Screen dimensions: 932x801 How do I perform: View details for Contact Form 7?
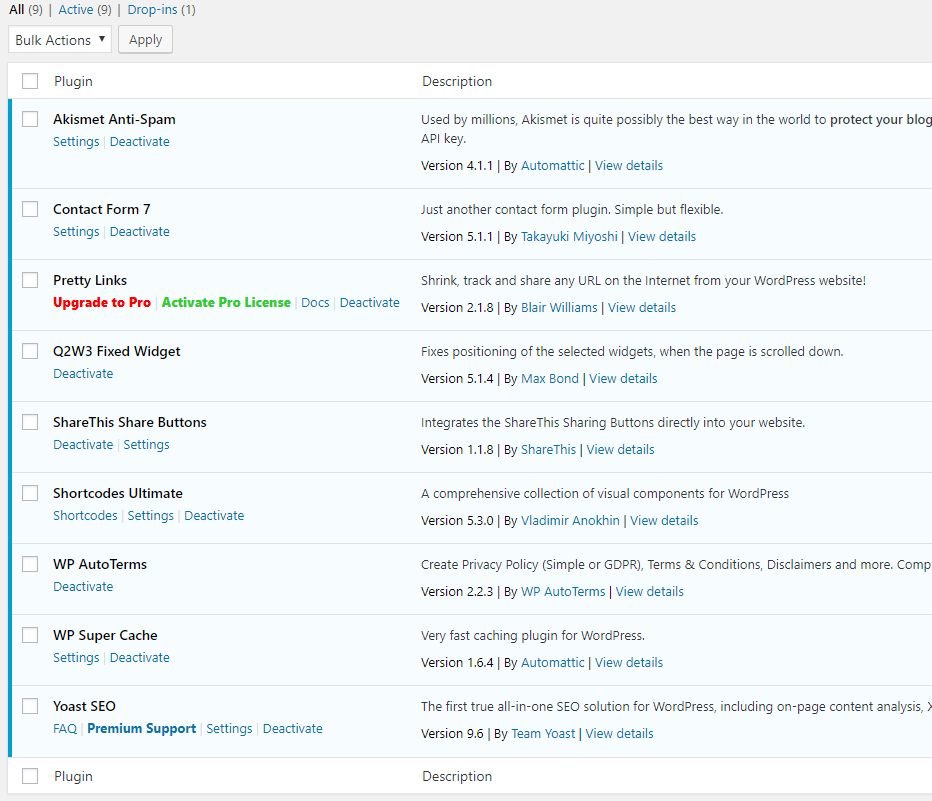[x=662, y=236]
